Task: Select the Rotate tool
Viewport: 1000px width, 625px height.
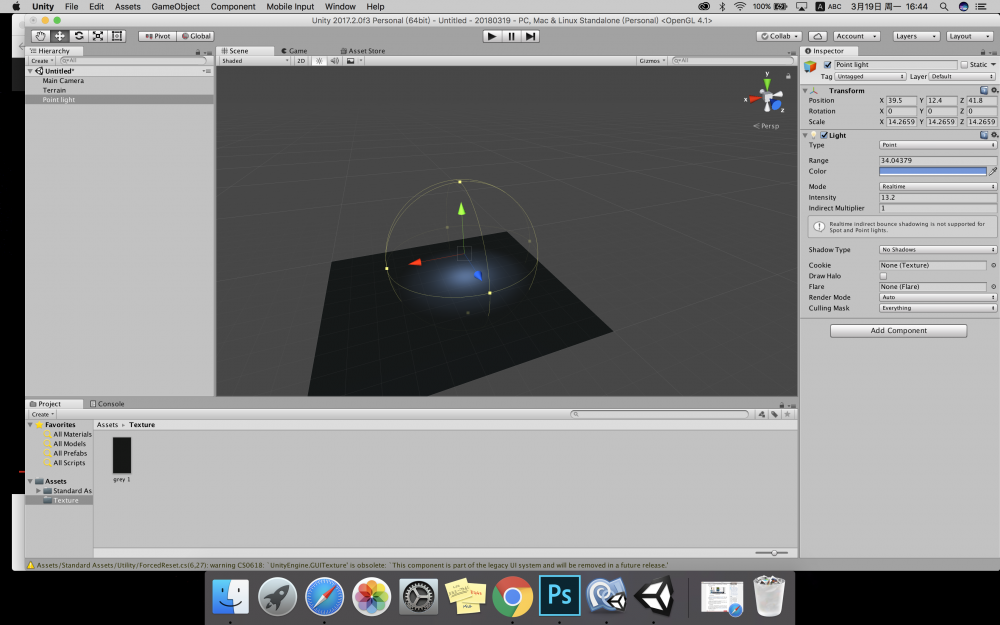Action: (79, 36)
